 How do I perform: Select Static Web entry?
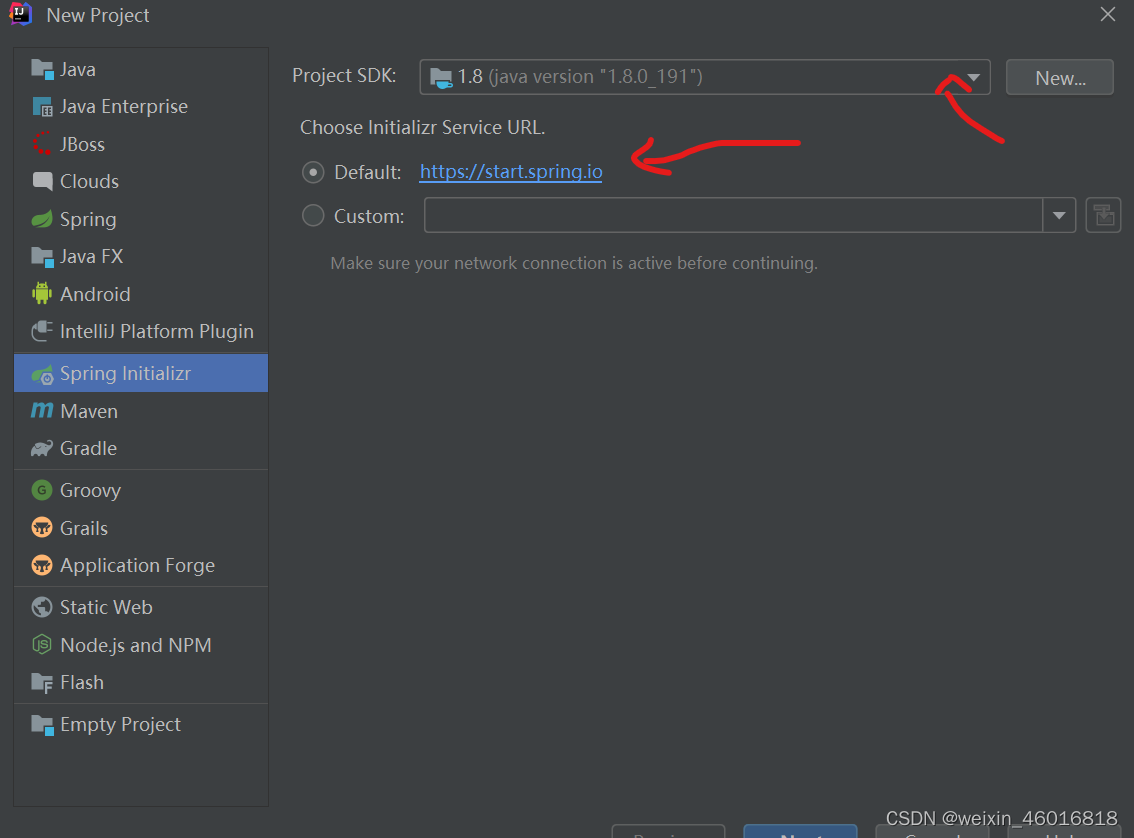(141, 607)
